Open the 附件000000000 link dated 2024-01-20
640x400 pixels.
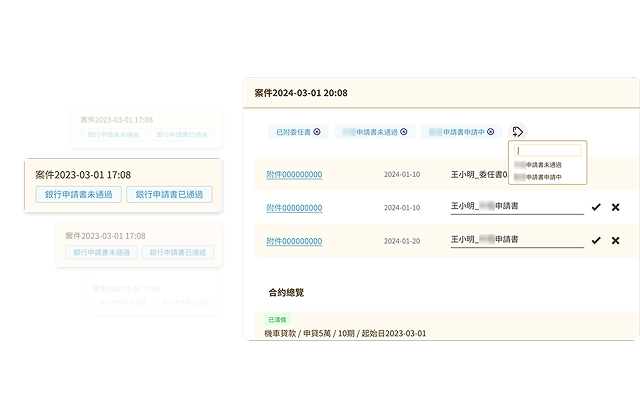pos(294,240)
